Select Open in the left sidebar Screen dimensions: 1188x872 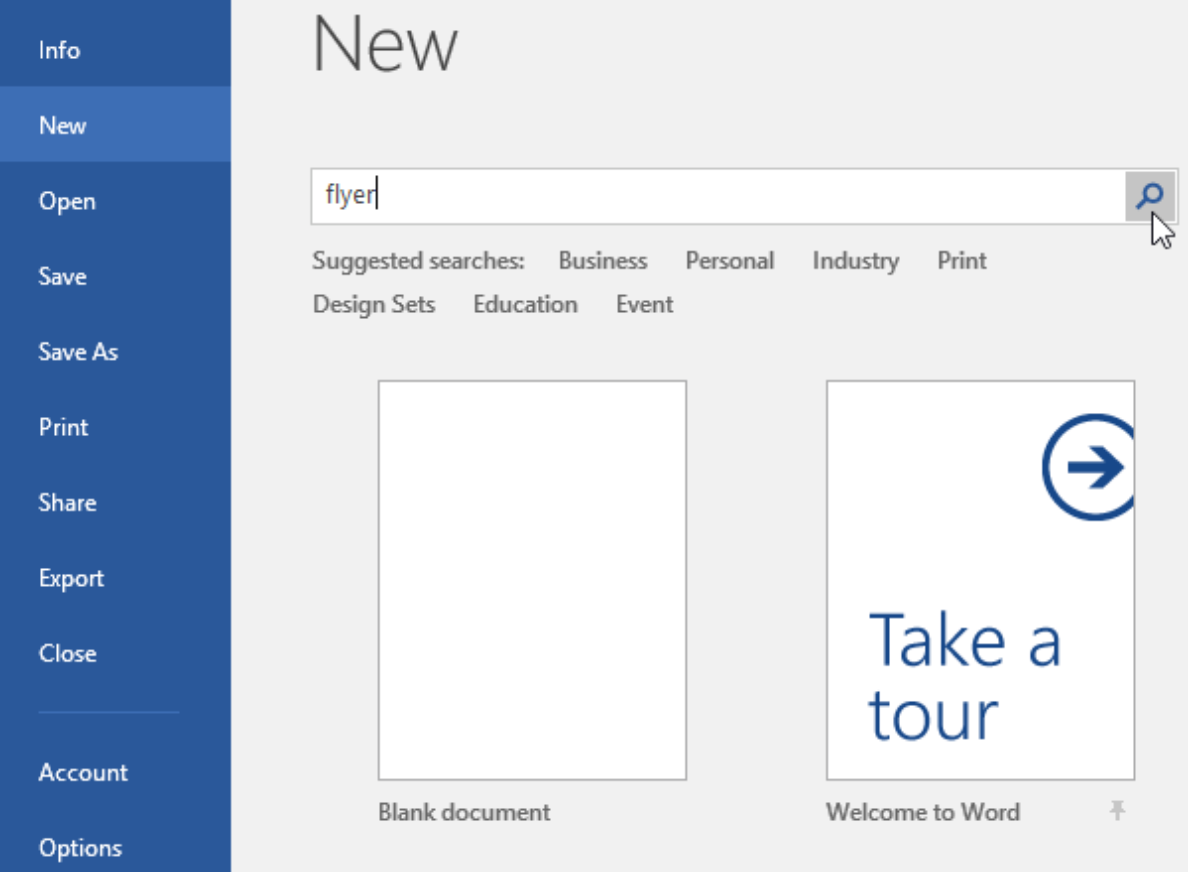(67, 201)
